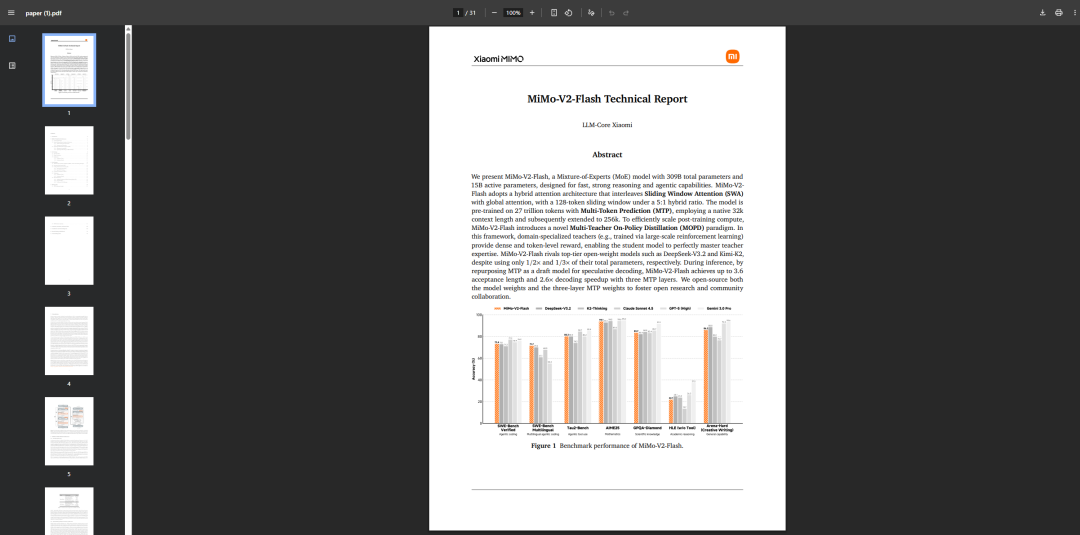Open the more actions three-dot menu
The height and width of the screenshot is (535, 1080).
tap(1073, 12)
